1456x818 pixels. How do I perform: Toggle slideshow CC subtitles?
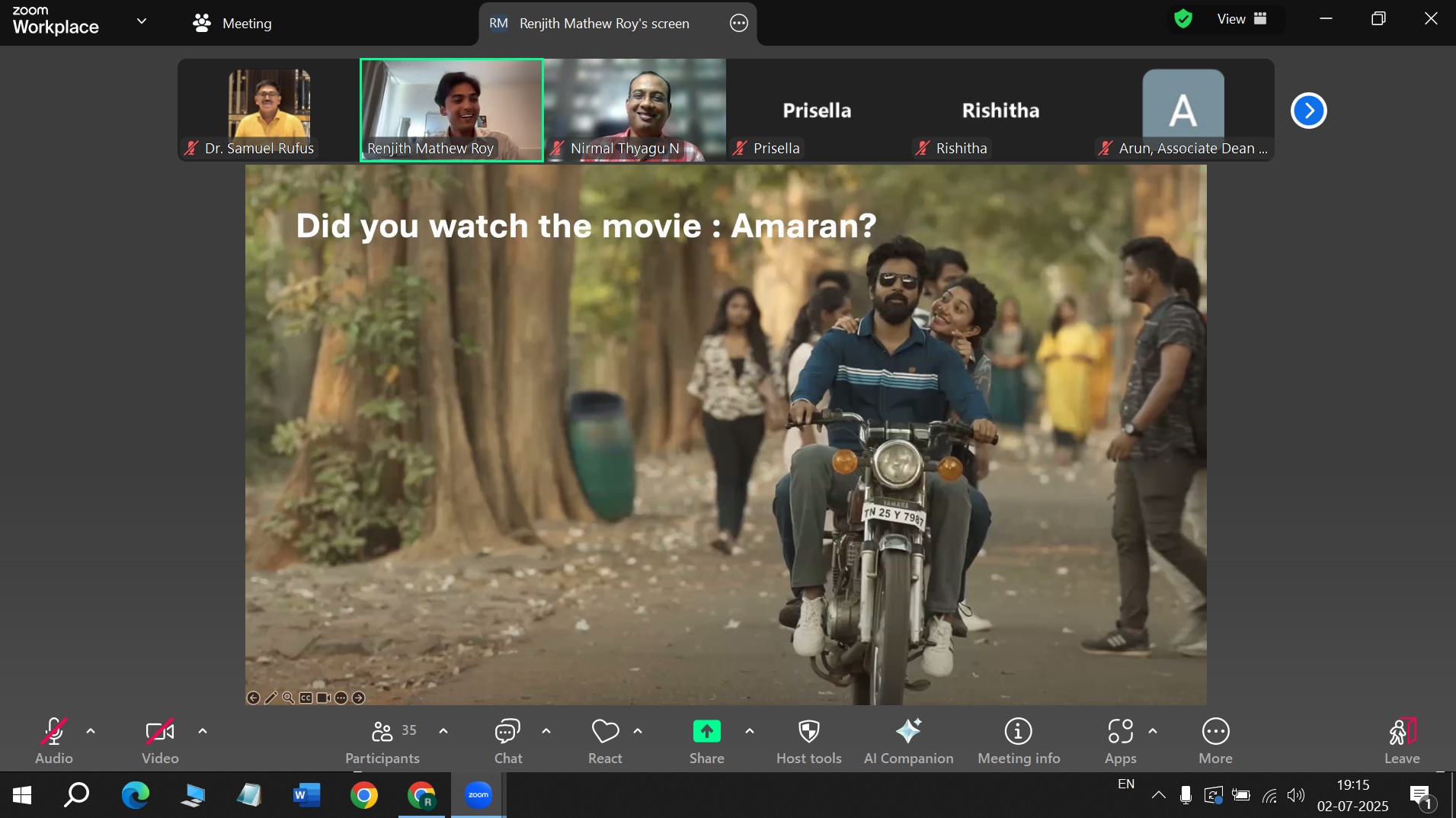pyautogui.click(x=306, y=698)
